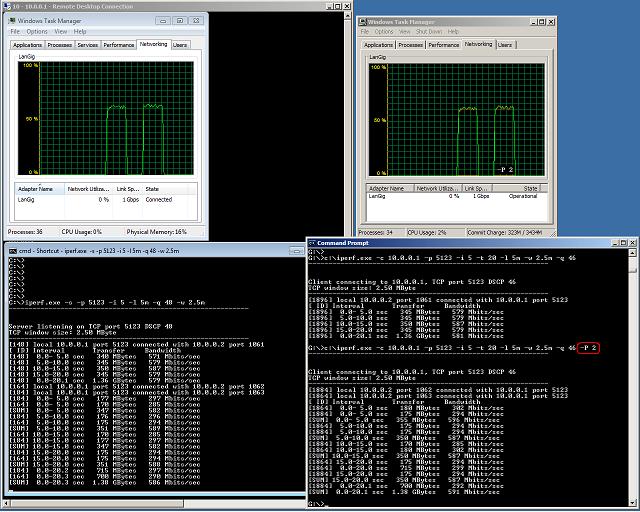Click the Remote Desktop vertical scrollbar up arrow

click(x=348, y=16)
